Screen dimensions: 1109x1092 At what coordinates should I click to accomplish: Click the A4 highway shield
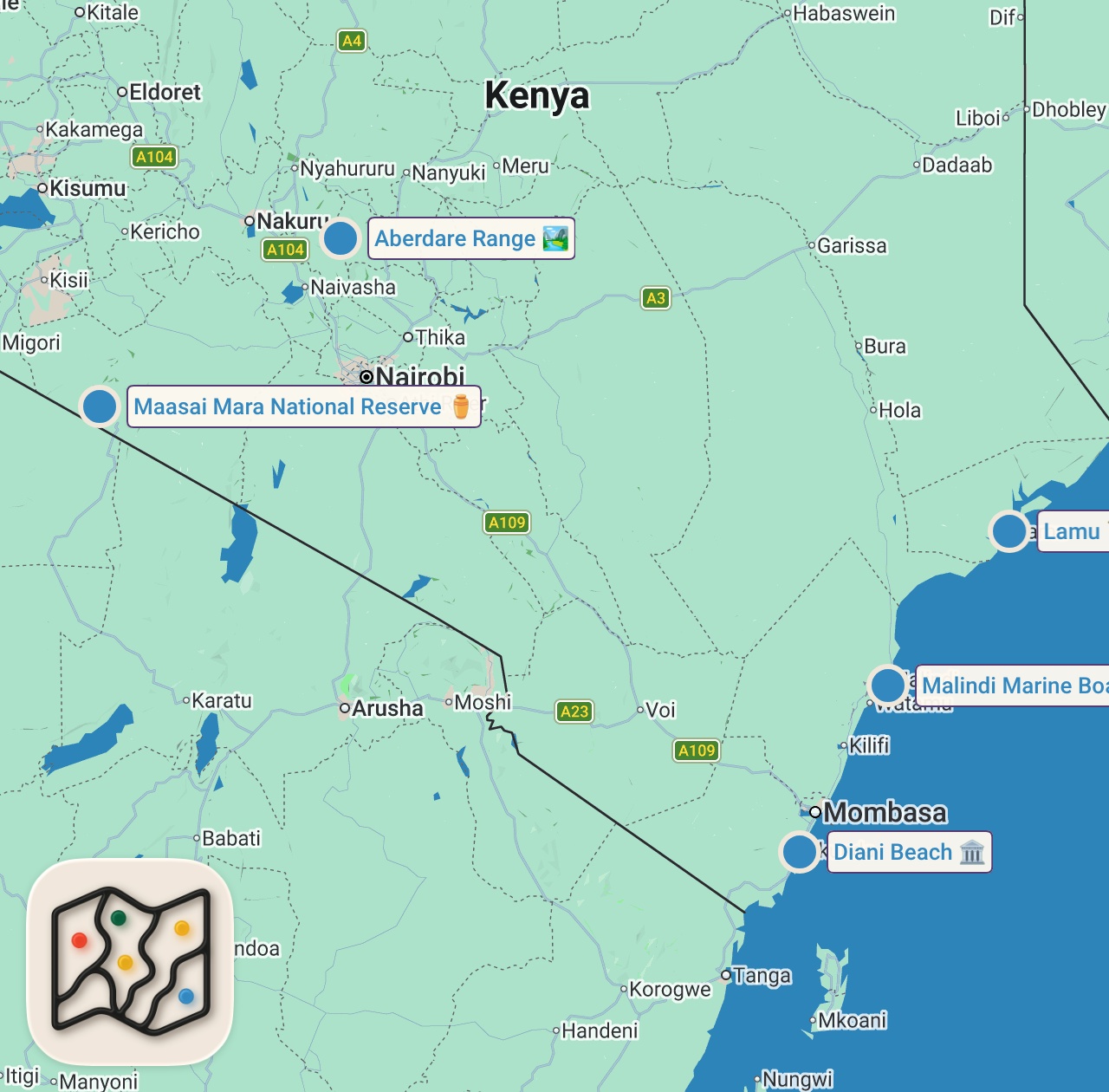pyautogui.click(x=352, y=41)
